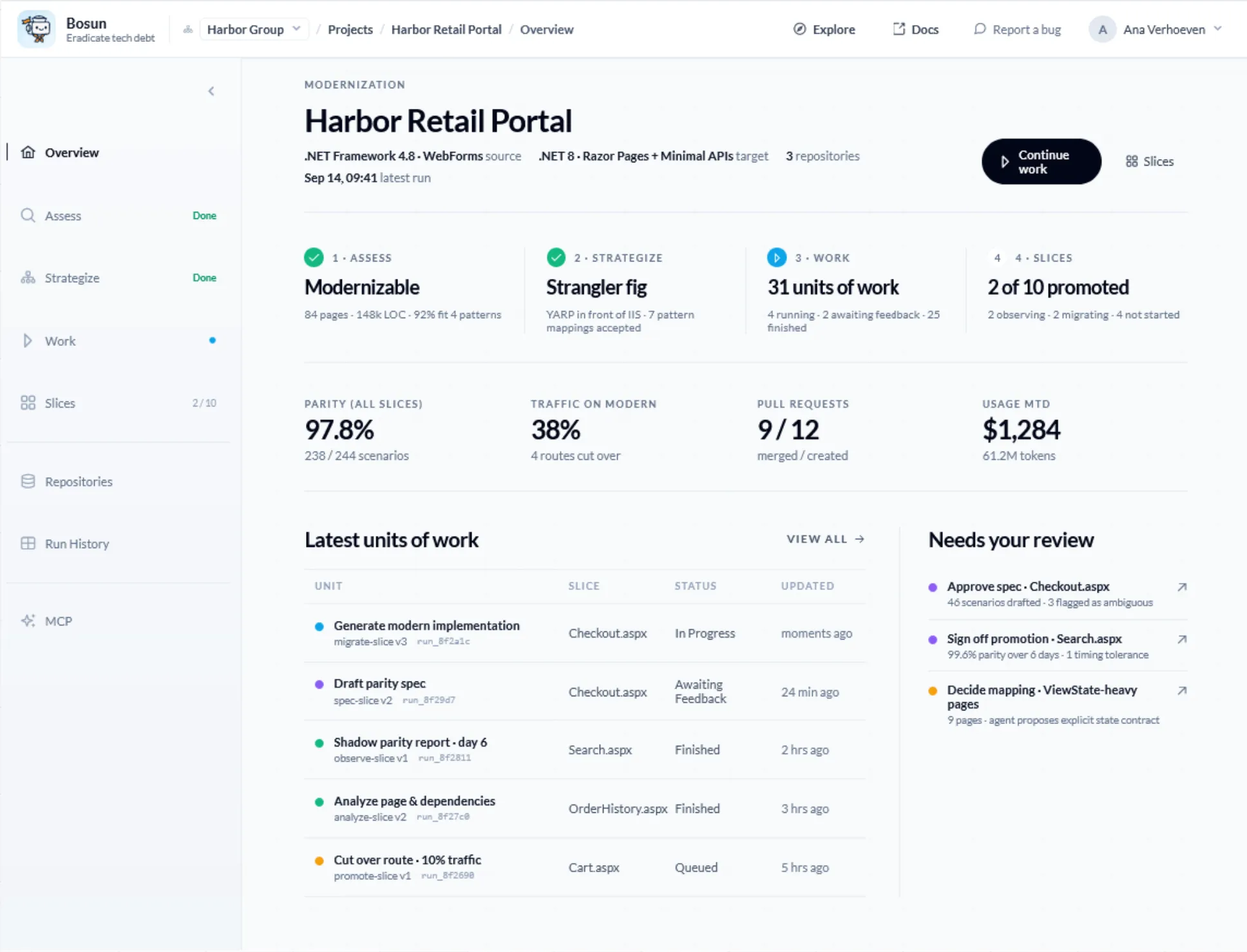Viewport: 1247px width, 952px height.
Task: Click Approve spec · Checkout.aspx review item
Action: [1058, 594]
